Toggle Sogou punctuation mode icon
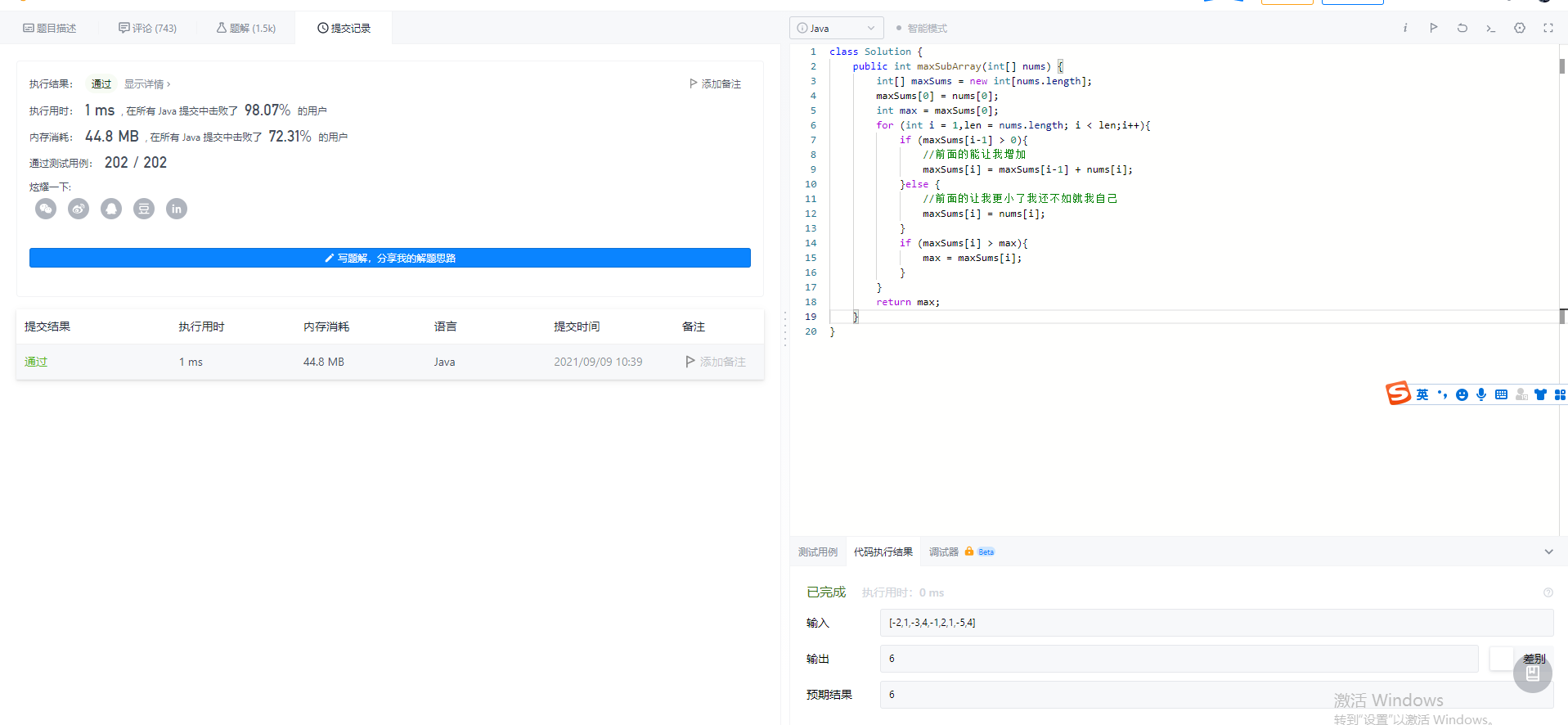Viewport: 1568px width, 725px height. point(1442,394)
